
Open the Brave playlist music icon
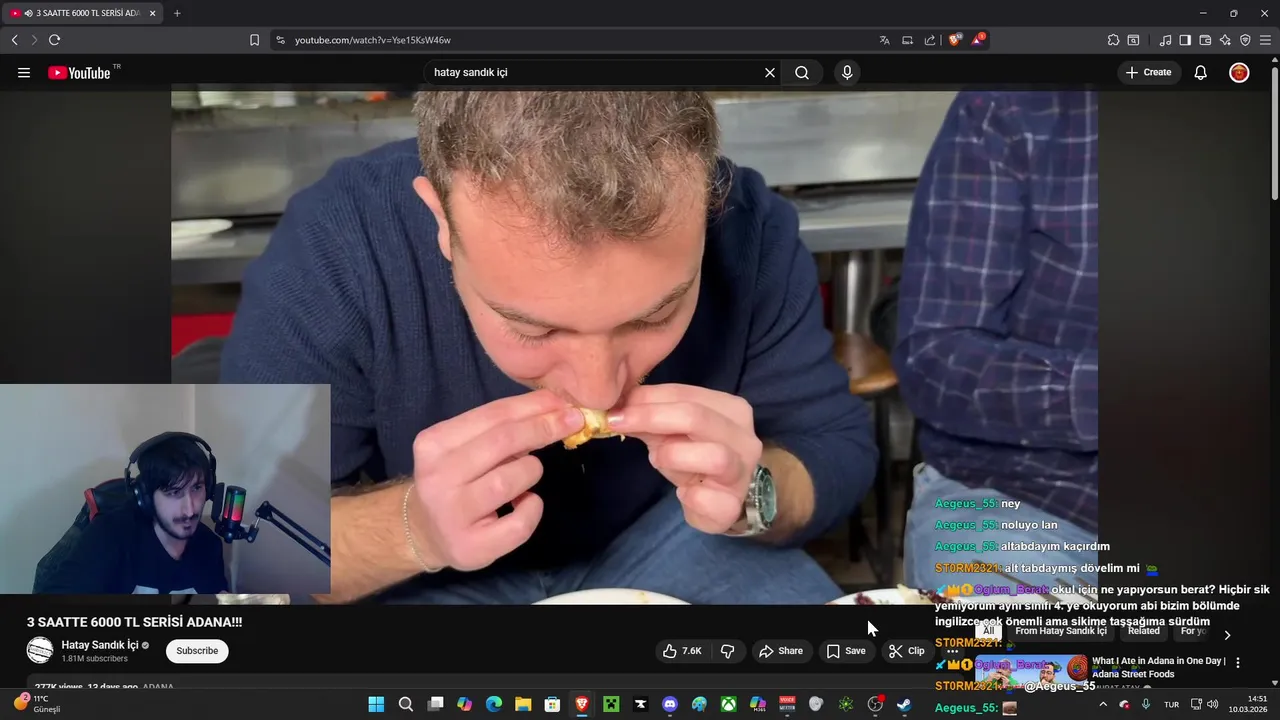click(1165, 40)
